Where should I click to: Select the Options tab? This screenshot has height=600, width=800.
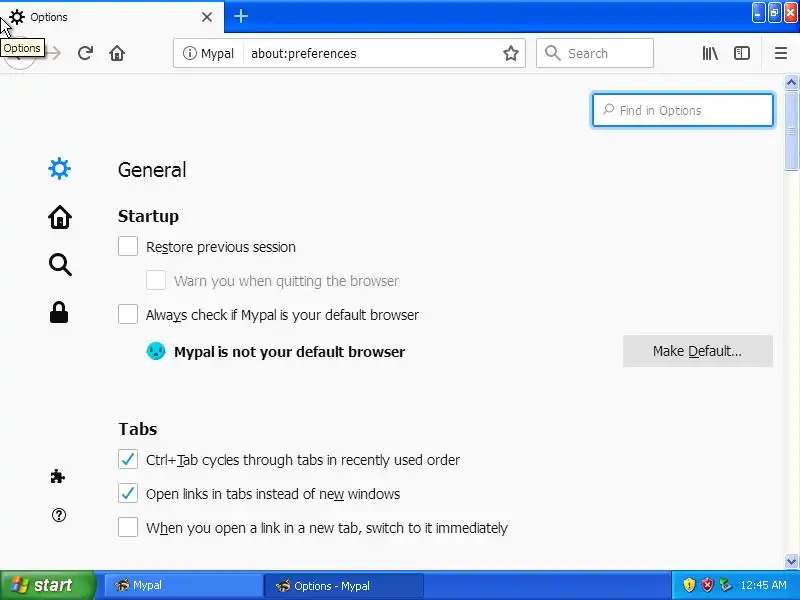[x=112, y=17]
